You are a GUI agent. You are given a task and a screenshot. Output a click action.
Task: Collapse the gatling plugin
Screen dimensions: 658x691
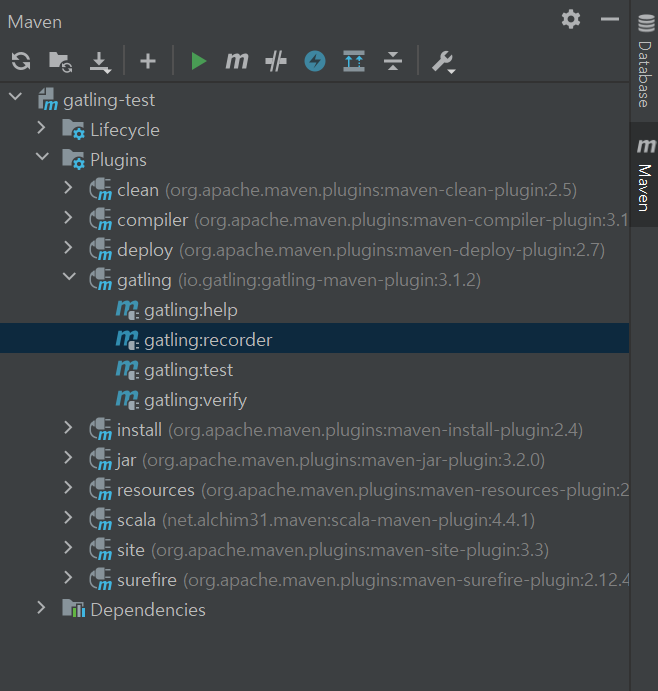(x=69, y=277)
